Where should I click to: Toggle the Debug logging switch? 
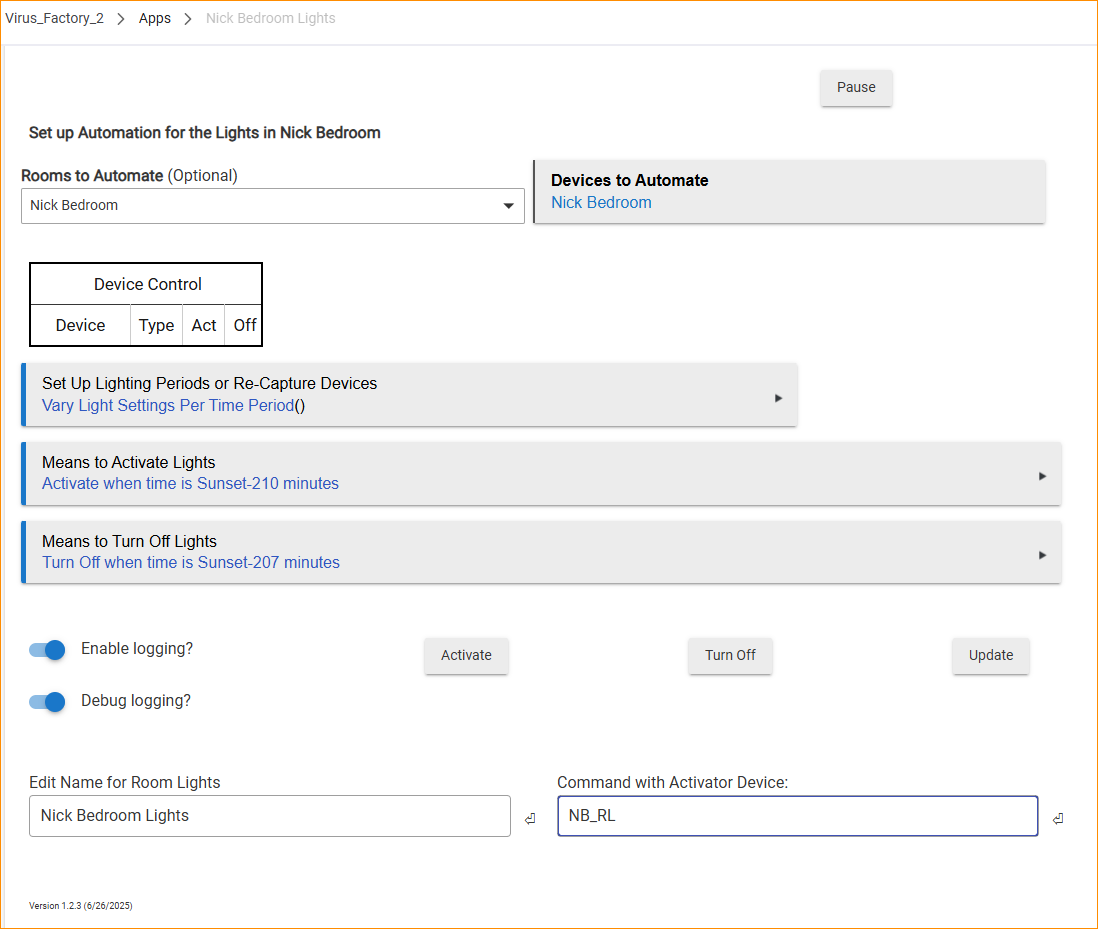47,701
